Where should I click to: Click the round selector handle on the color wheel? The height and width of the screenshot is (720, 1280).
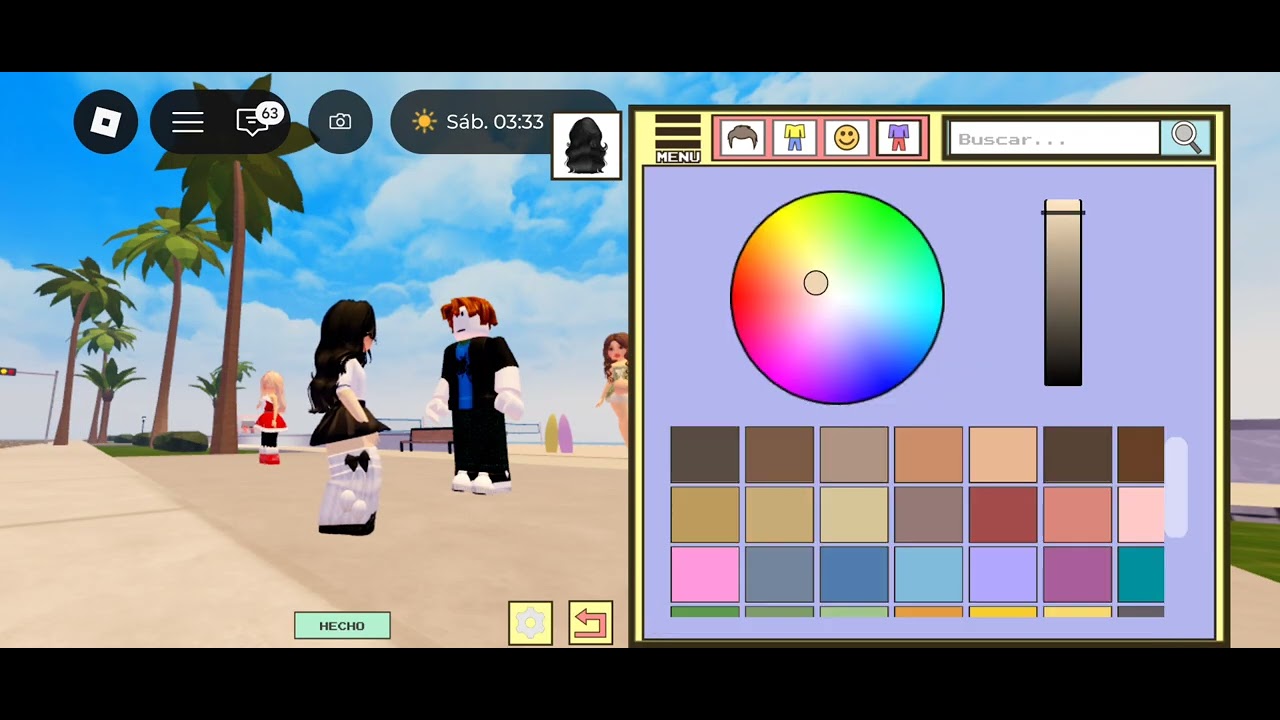[x=816, y=283]
